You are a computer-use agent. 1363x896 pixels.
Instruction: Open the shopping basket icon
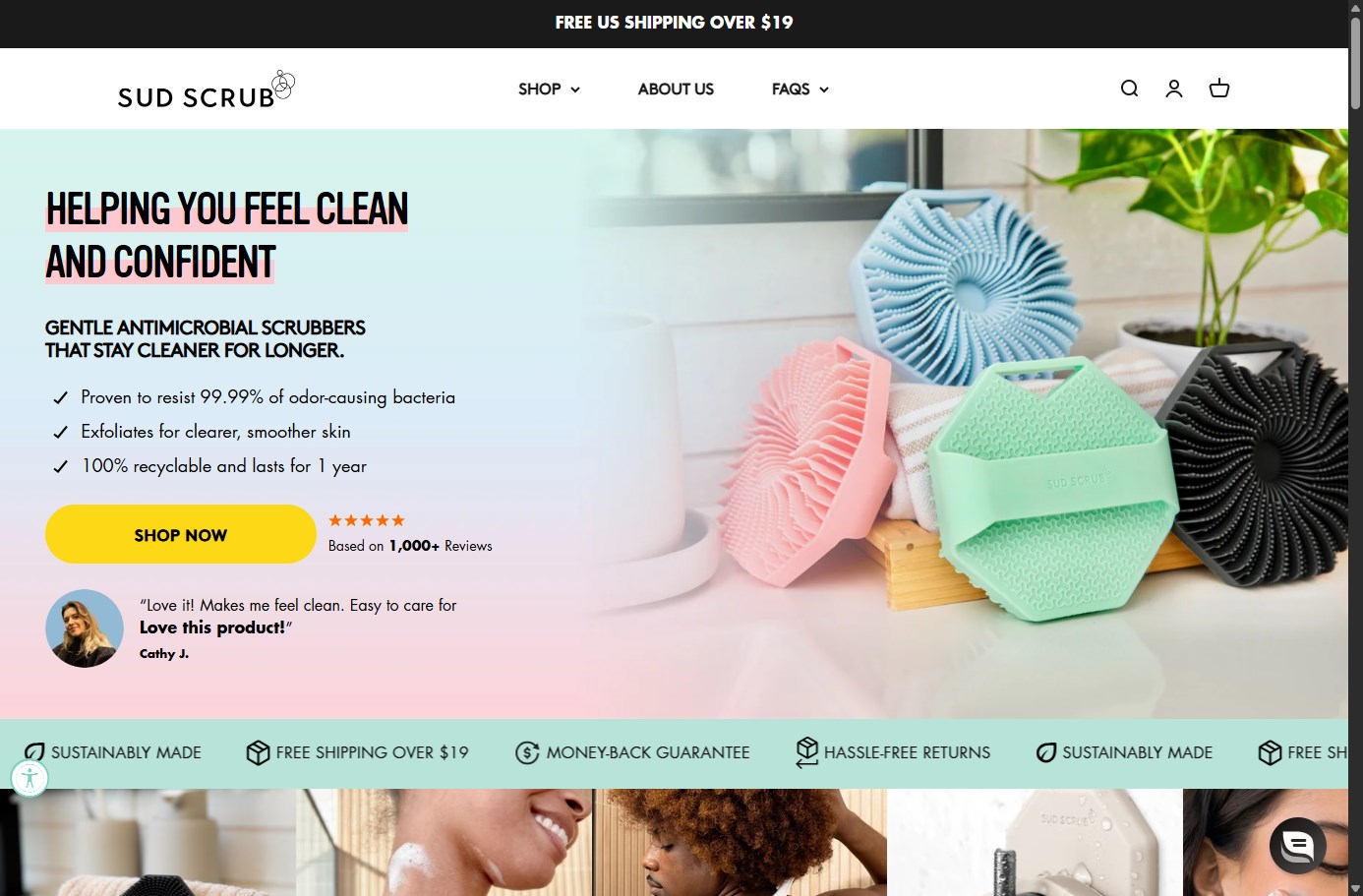click(1219, 89)
